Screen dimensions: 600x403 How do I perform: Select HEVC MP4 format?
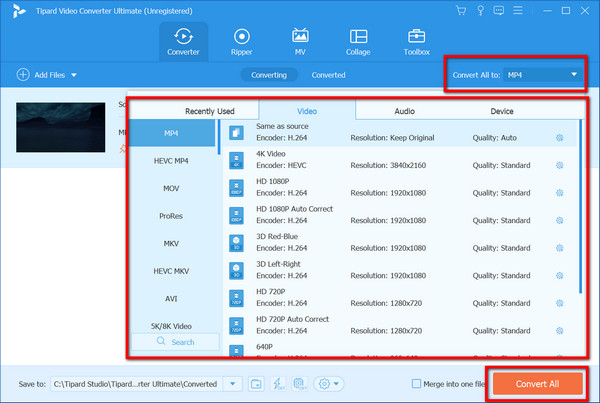pyautogui.click(x=171, y=161)
